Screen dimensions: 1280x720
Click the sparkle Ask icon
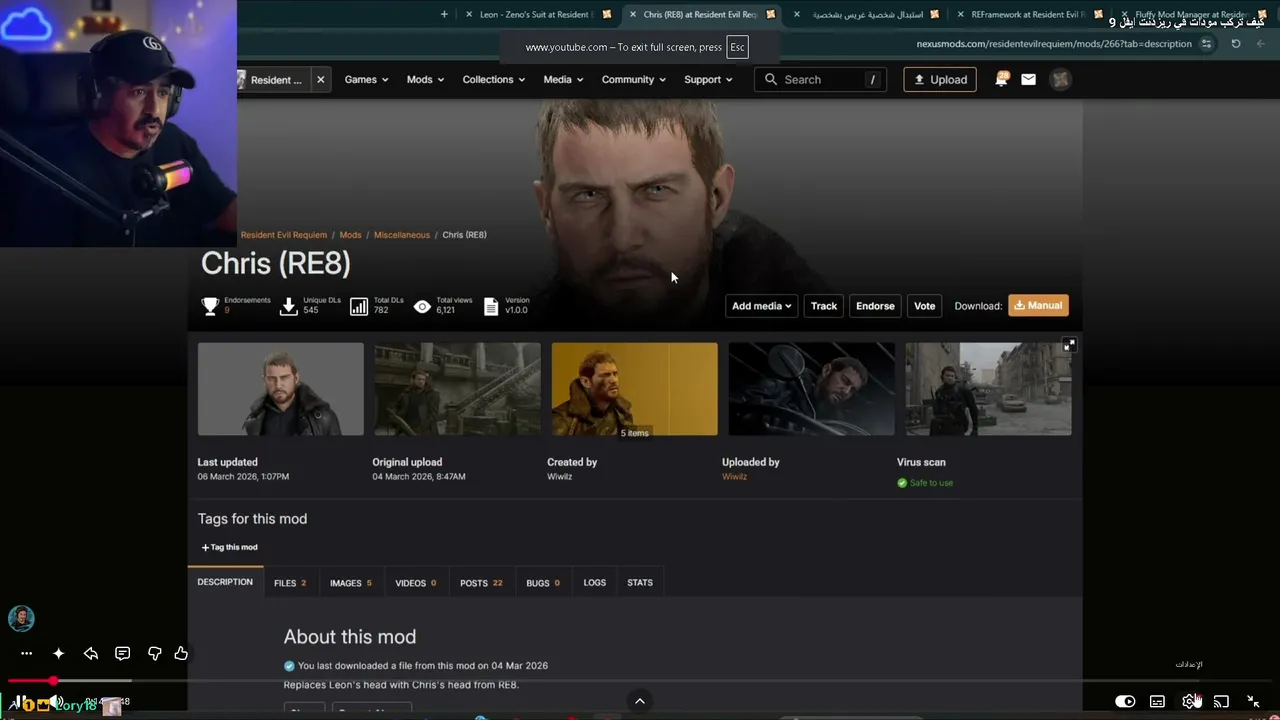click(58, 653)
